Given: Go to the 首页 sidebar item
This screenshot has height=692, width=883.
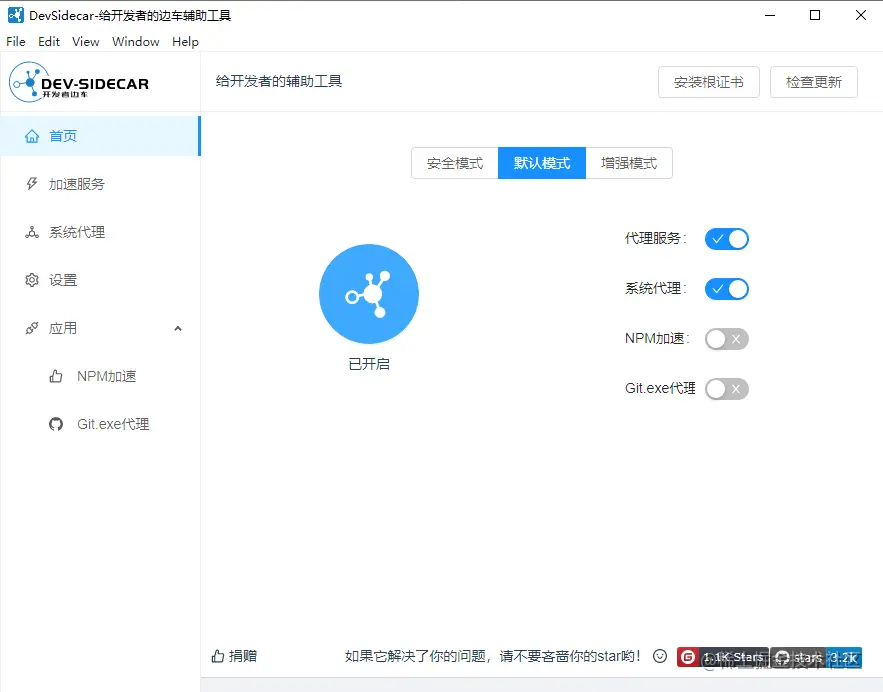Looking at the screenshot, I should click(x=100, y=136).
